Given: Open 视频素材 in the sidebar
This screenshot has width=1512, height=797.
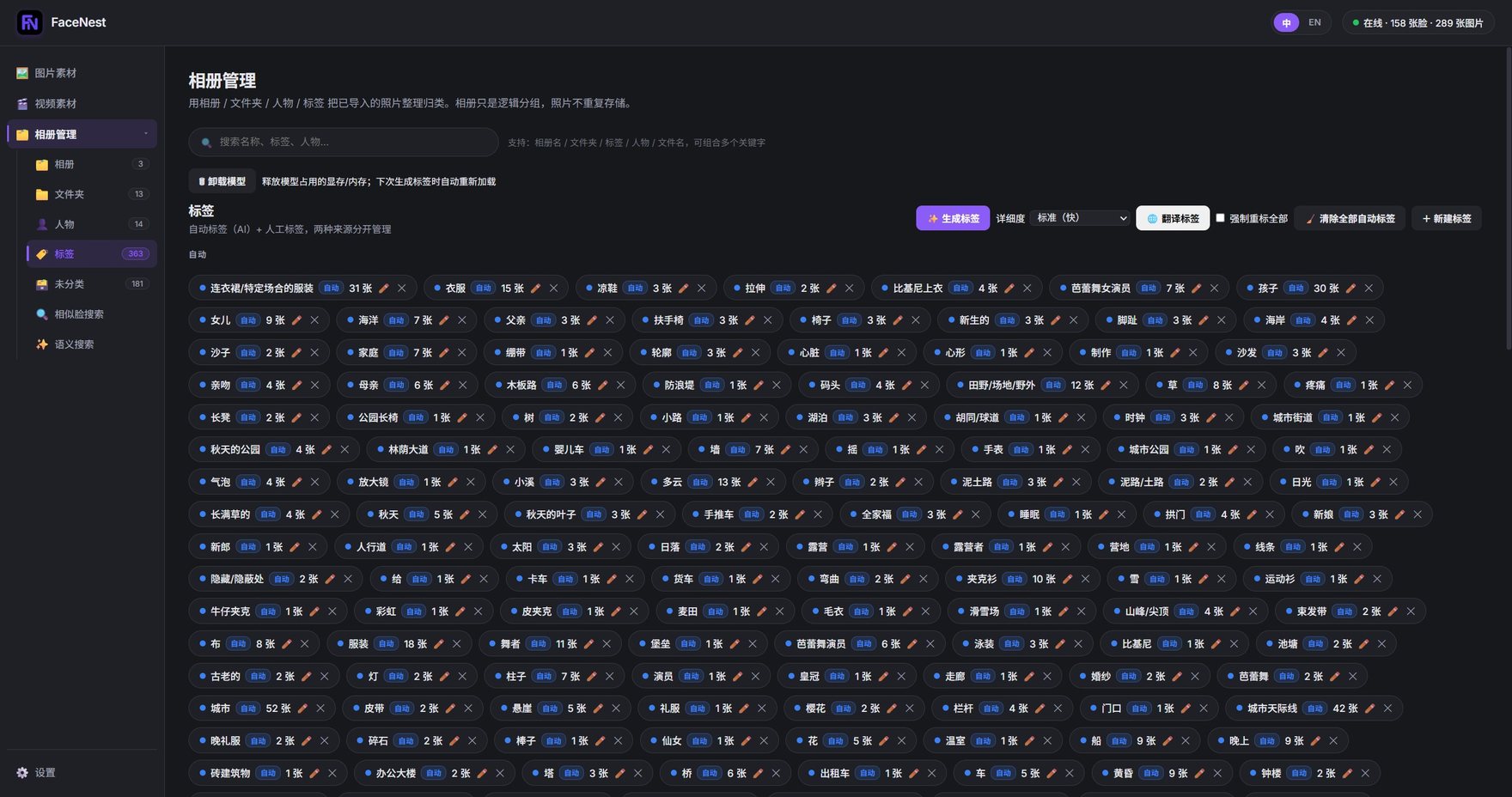Looking at the screenshot, I should (82, 104).
